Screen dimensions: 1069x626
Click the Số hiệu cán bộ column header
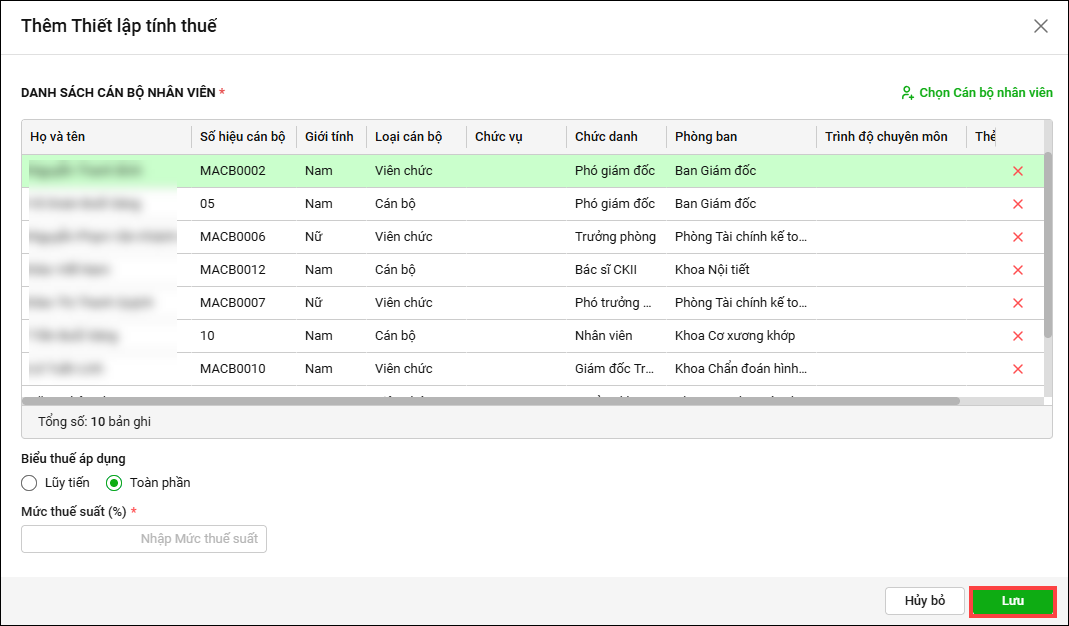coord(242,137)
